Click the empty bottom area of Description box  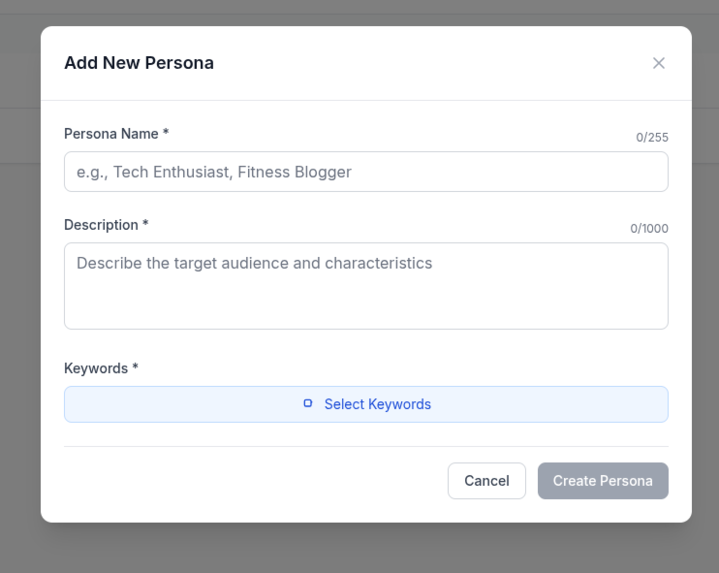tap(366, 310)
